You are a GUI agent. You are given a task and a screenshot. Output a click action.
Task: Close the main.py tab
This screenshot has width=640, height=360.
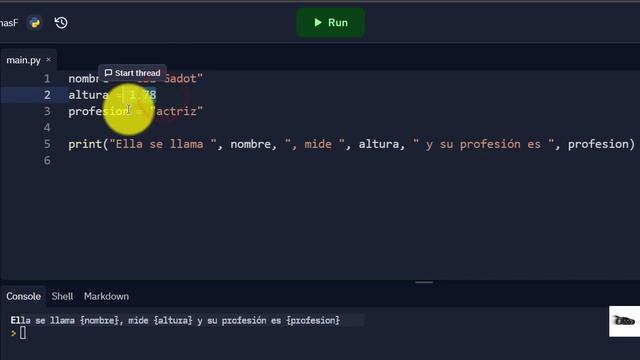point(49,60)
